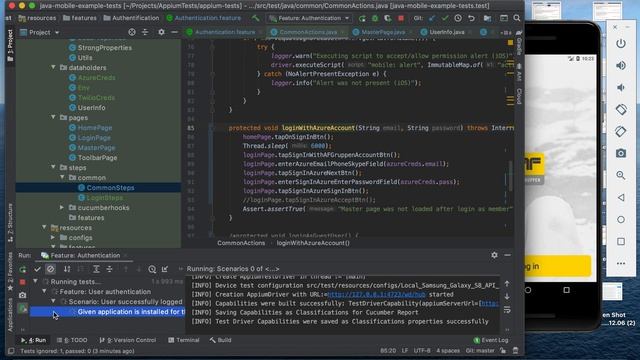
Task: Click the Git rollback arrow icon
Action: 471,18
